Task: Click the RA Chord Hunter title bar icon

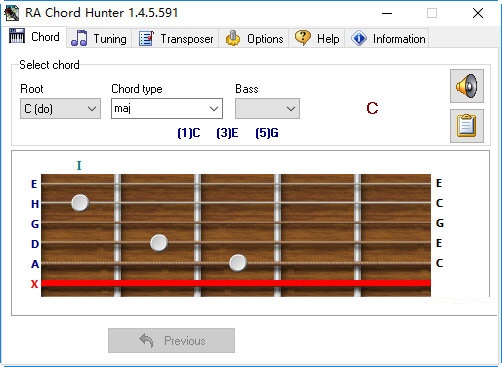Action: 12,13
